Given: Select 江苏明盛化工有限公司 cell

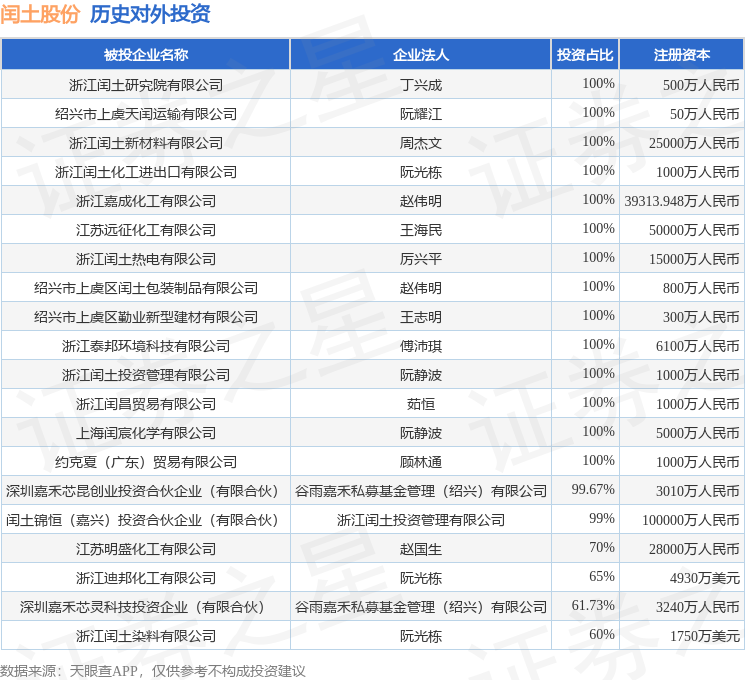Looking at the screenshot, I should coord(146,549).
